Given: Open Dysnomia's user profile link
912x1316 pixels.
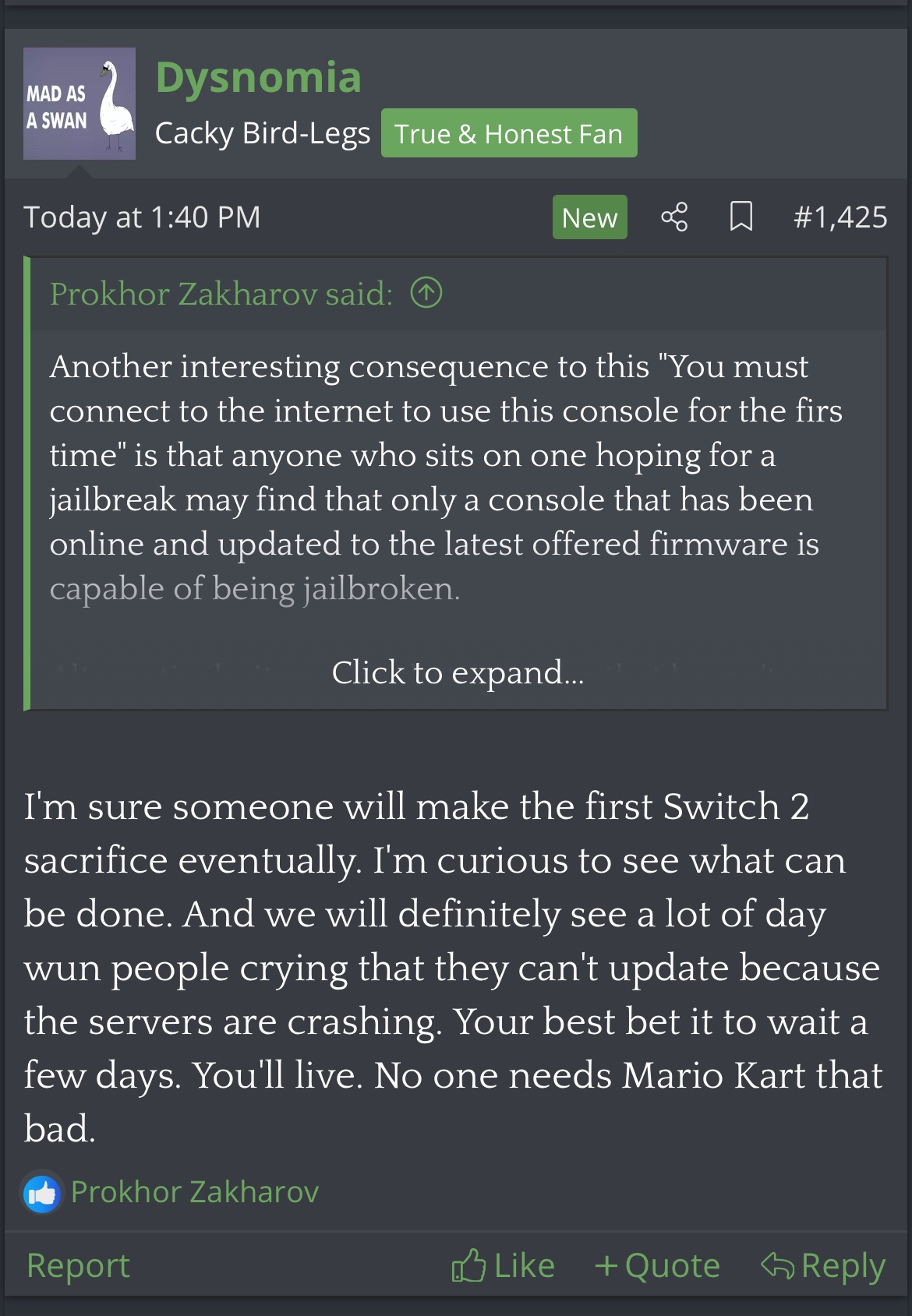Looking at the screenshot, I should pos(258,78).
